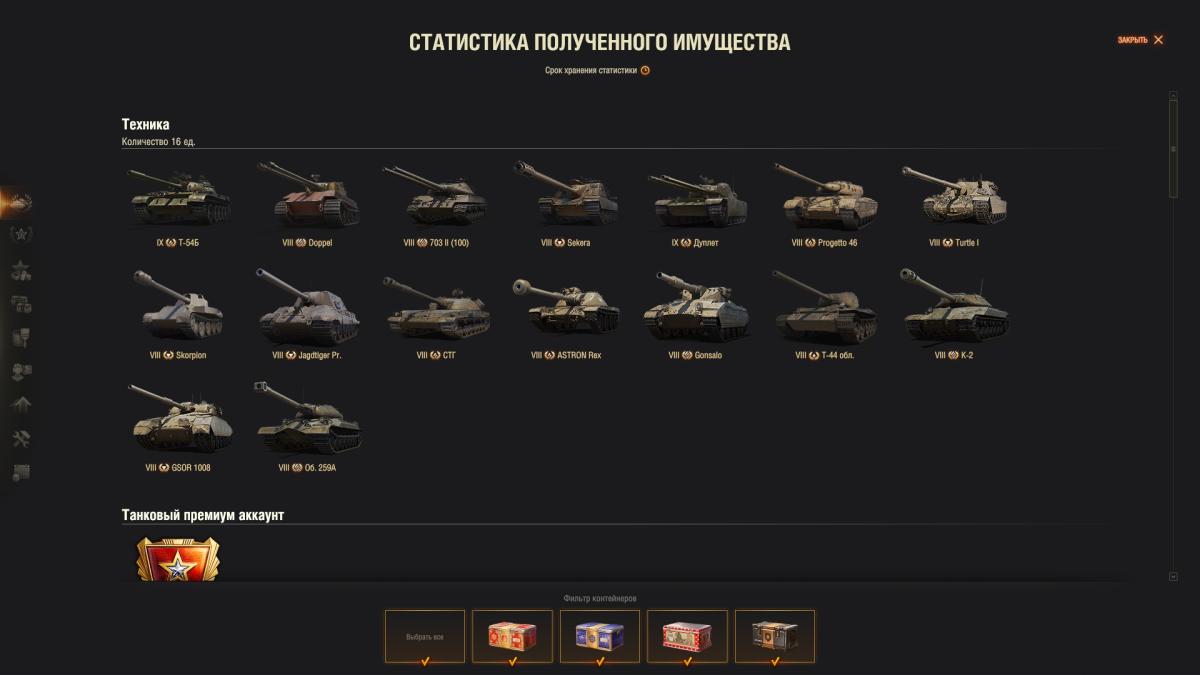
Task: Toggle the dark metal container filter
Action: tap(775, 636)
